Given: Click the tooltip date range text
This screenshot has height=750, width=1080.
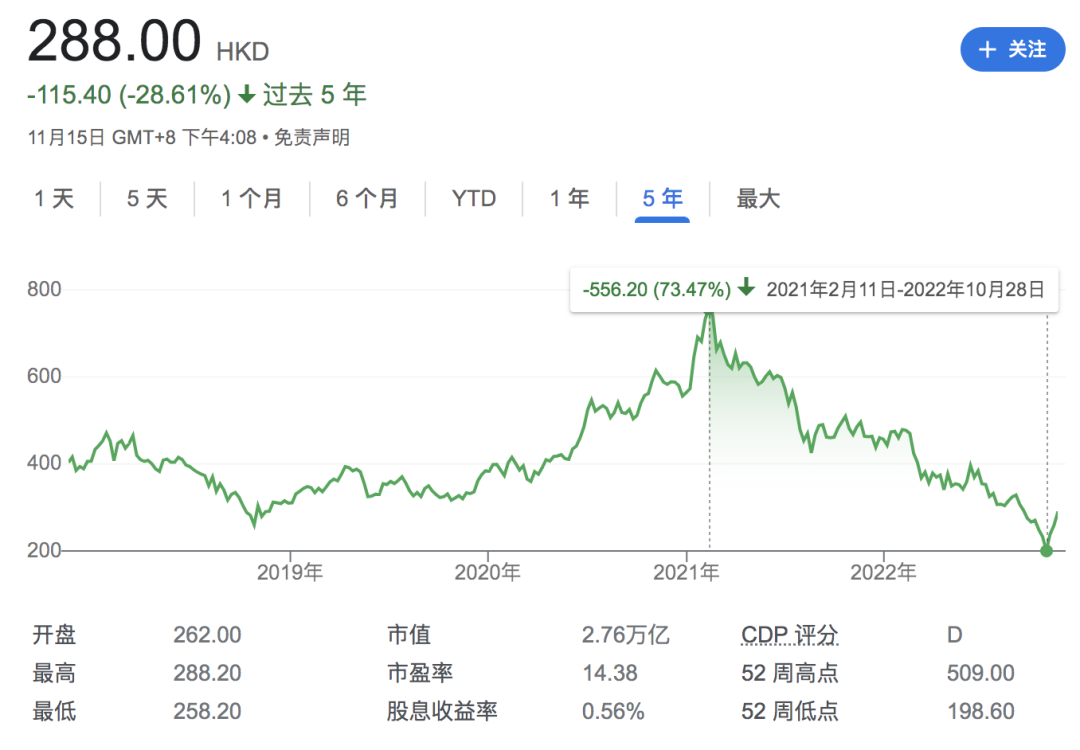Looking at the screenshot, I should pos(905,290).
